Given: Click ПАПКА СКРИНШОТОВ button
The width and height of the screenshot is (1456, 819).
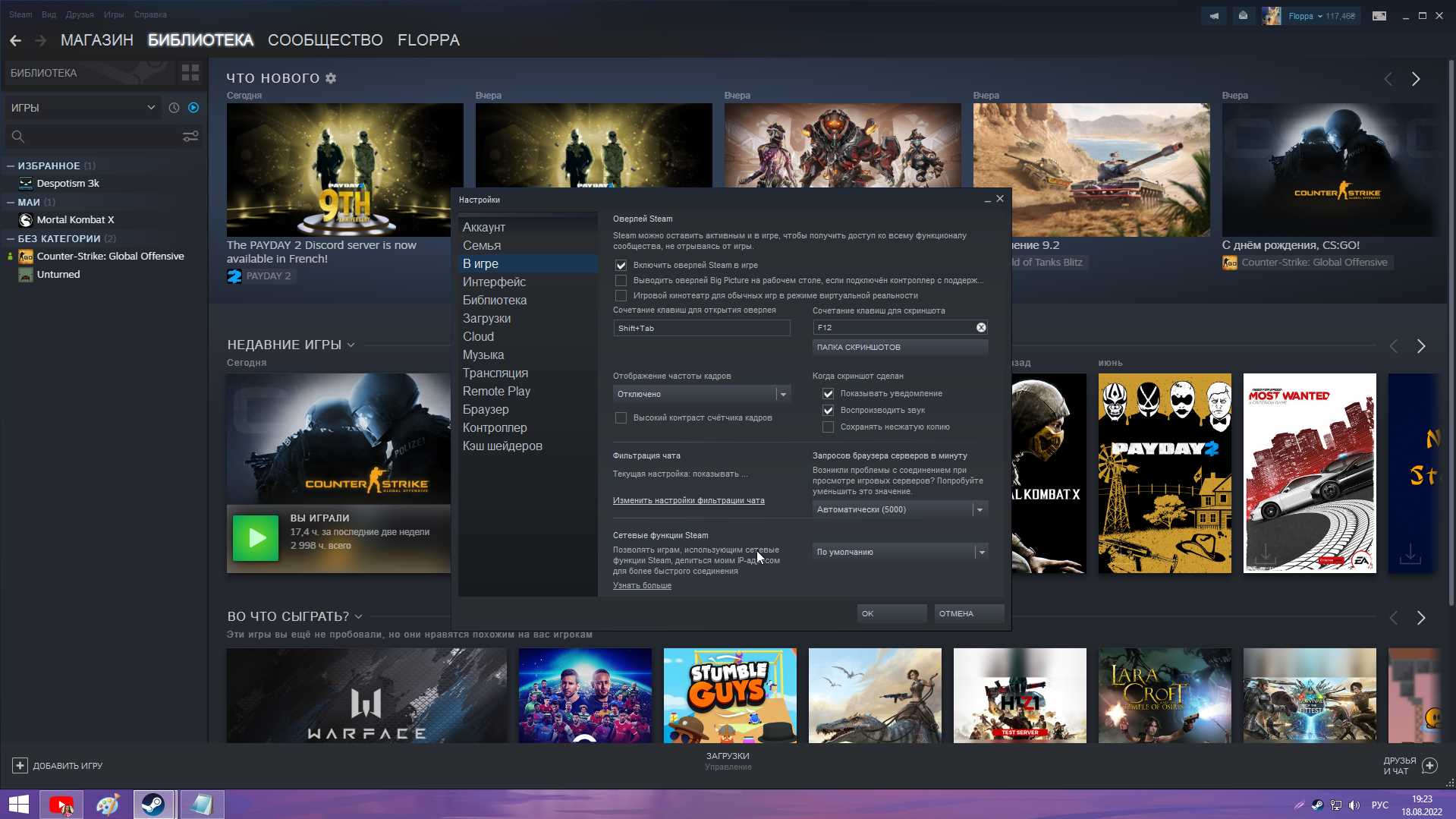Looking at the screenshot, I should click(900, 347).
